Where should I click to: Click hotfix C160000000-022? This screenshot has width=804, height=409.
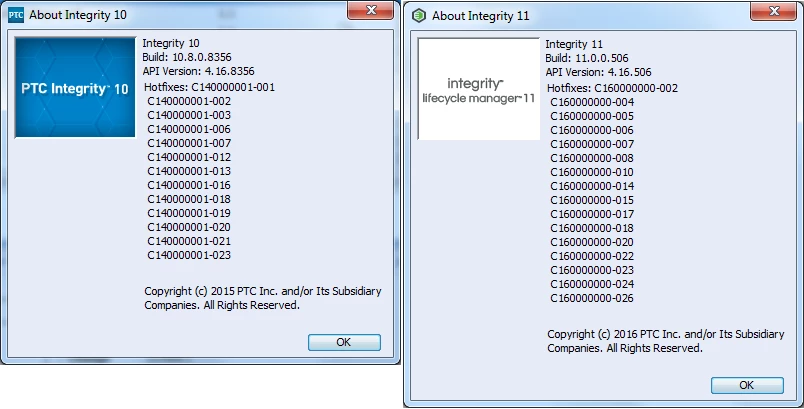pos(592,256)
